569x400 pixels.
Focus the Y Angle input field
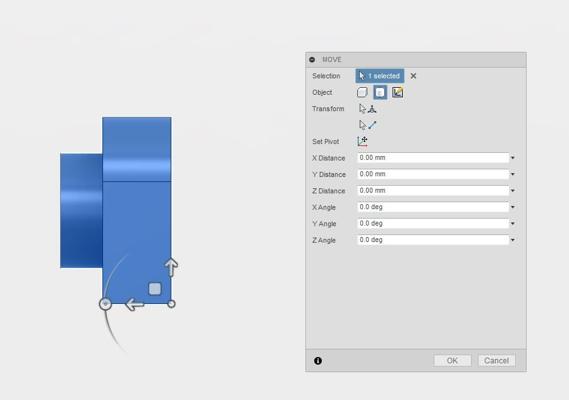click(x=433, y=224)
